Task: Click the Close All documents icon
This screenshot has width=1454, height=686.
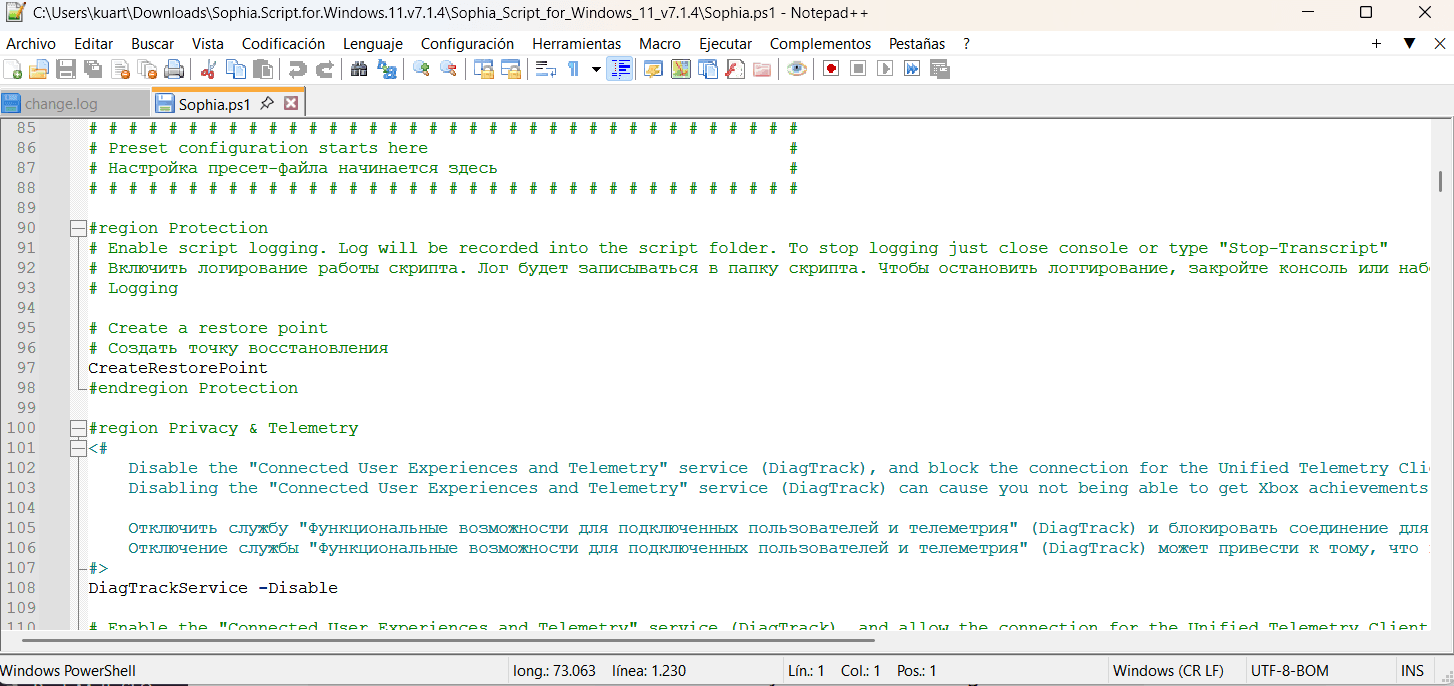Action: 147,69
